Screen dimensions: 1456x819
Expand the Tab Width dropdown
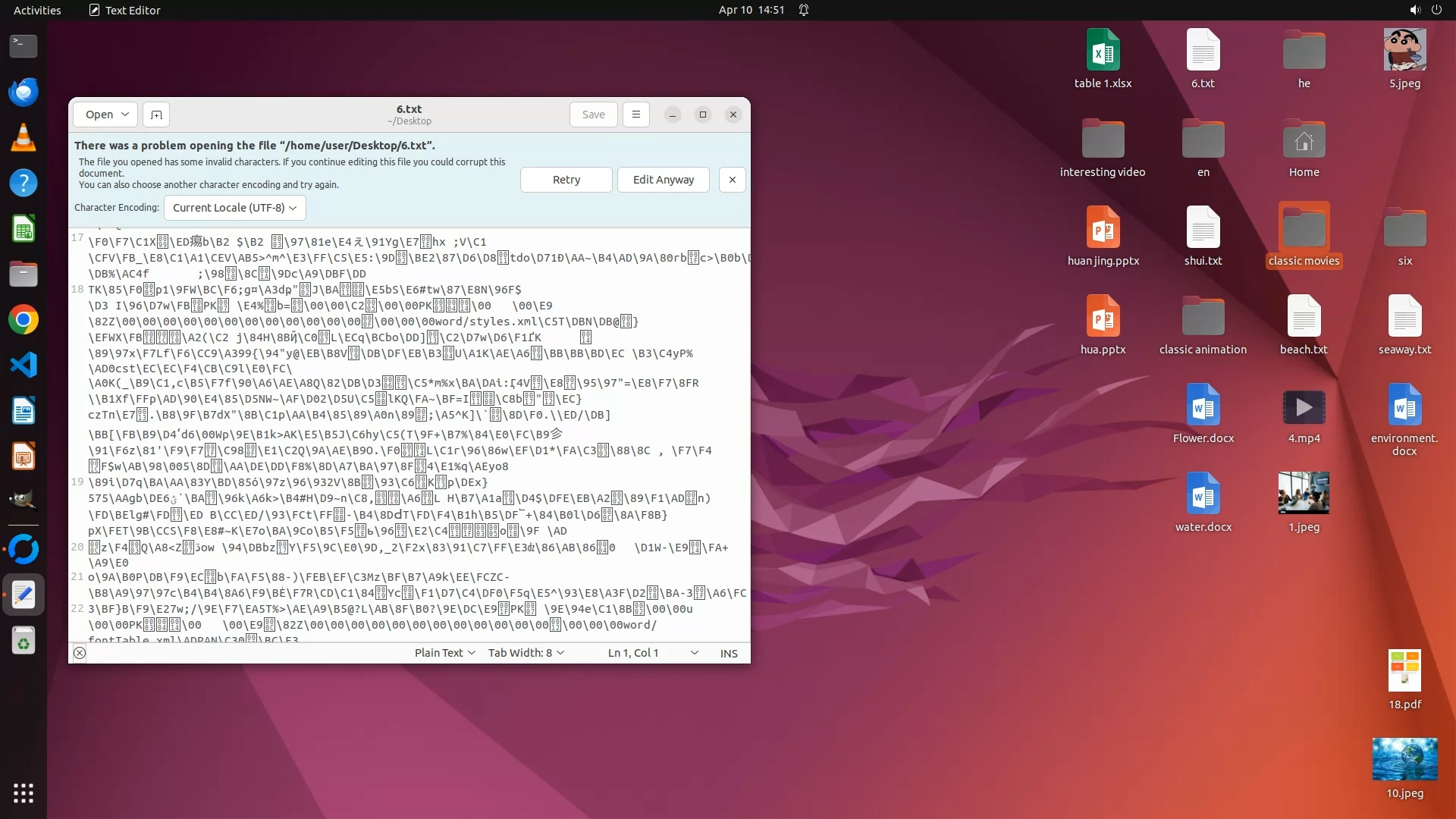click(526, 653)
